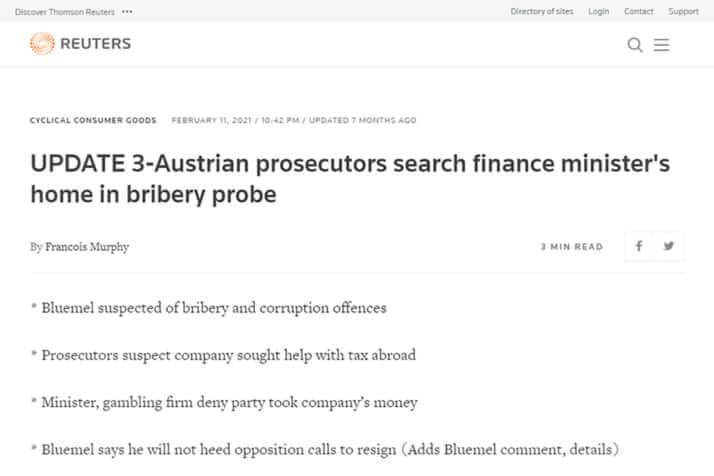Click the Reuters globe logo
Image resolution: width=714 pixels, height=476 pixels.
[x=42, y=44]
